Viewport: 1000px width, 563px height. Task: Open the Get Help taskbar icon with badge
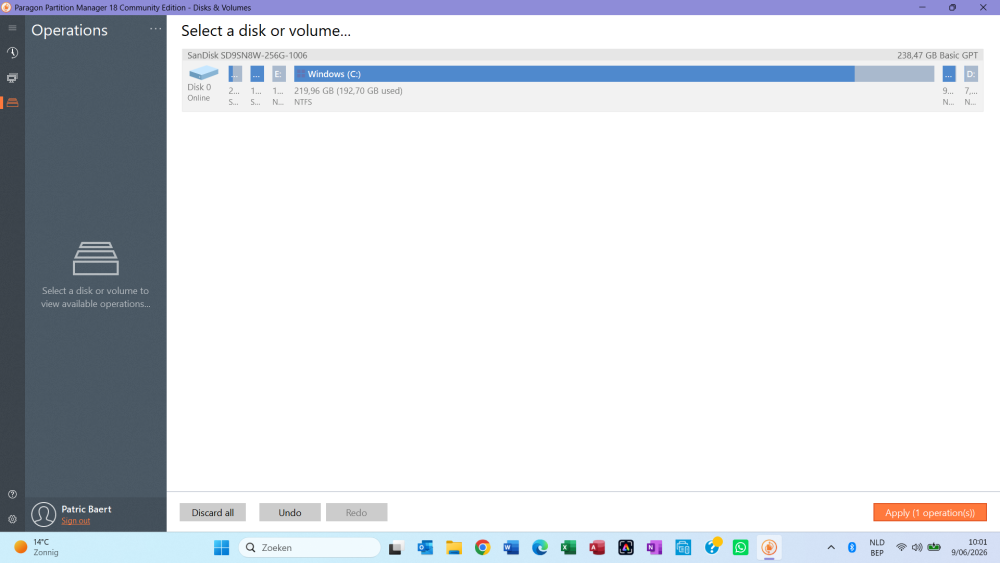coord(712,546)
